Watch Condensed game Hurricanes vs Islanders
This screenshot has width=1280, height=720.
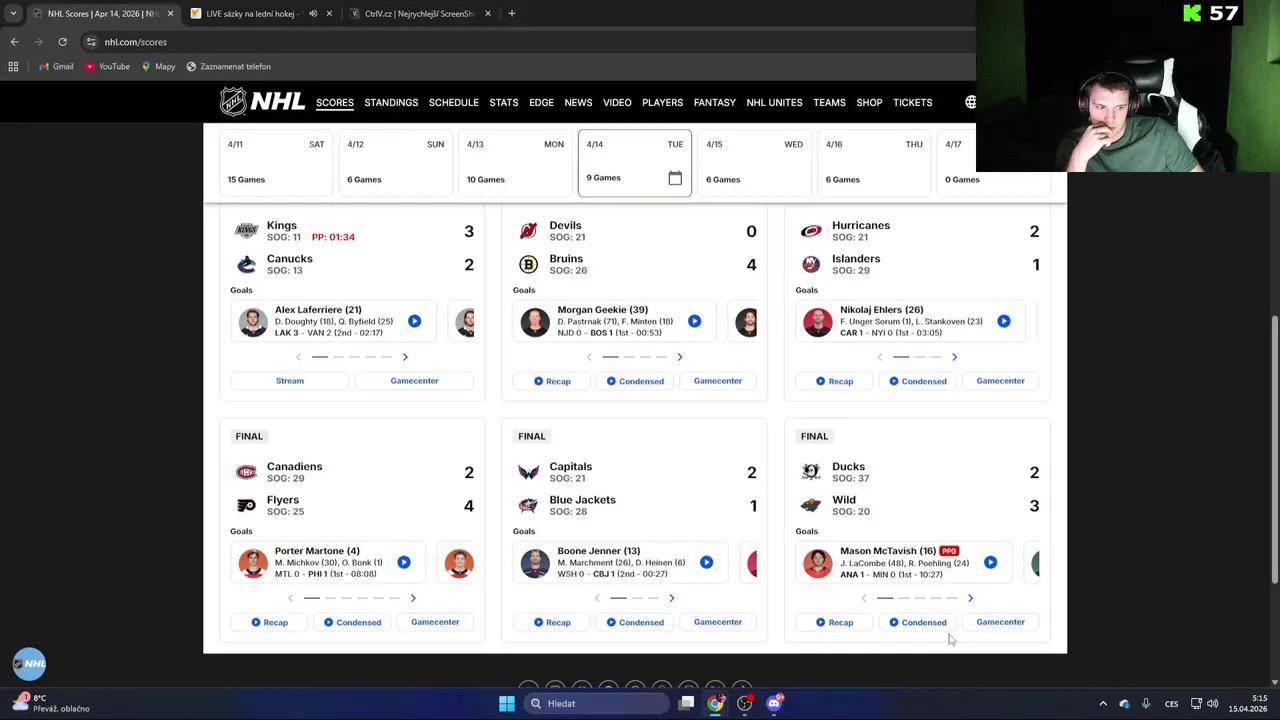[x=918, y=381]
